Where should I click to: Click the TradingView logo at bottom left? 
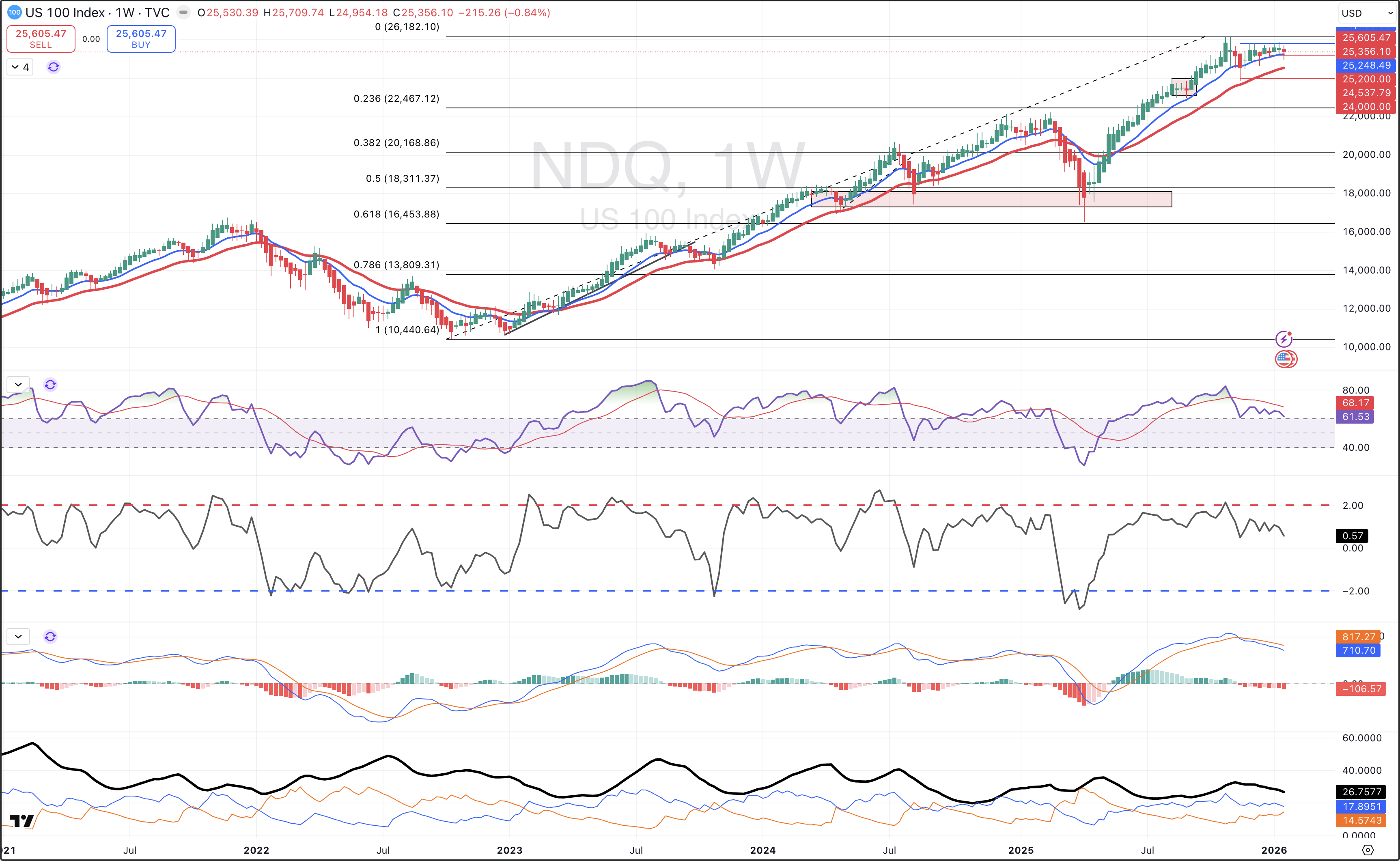(22, 820)
